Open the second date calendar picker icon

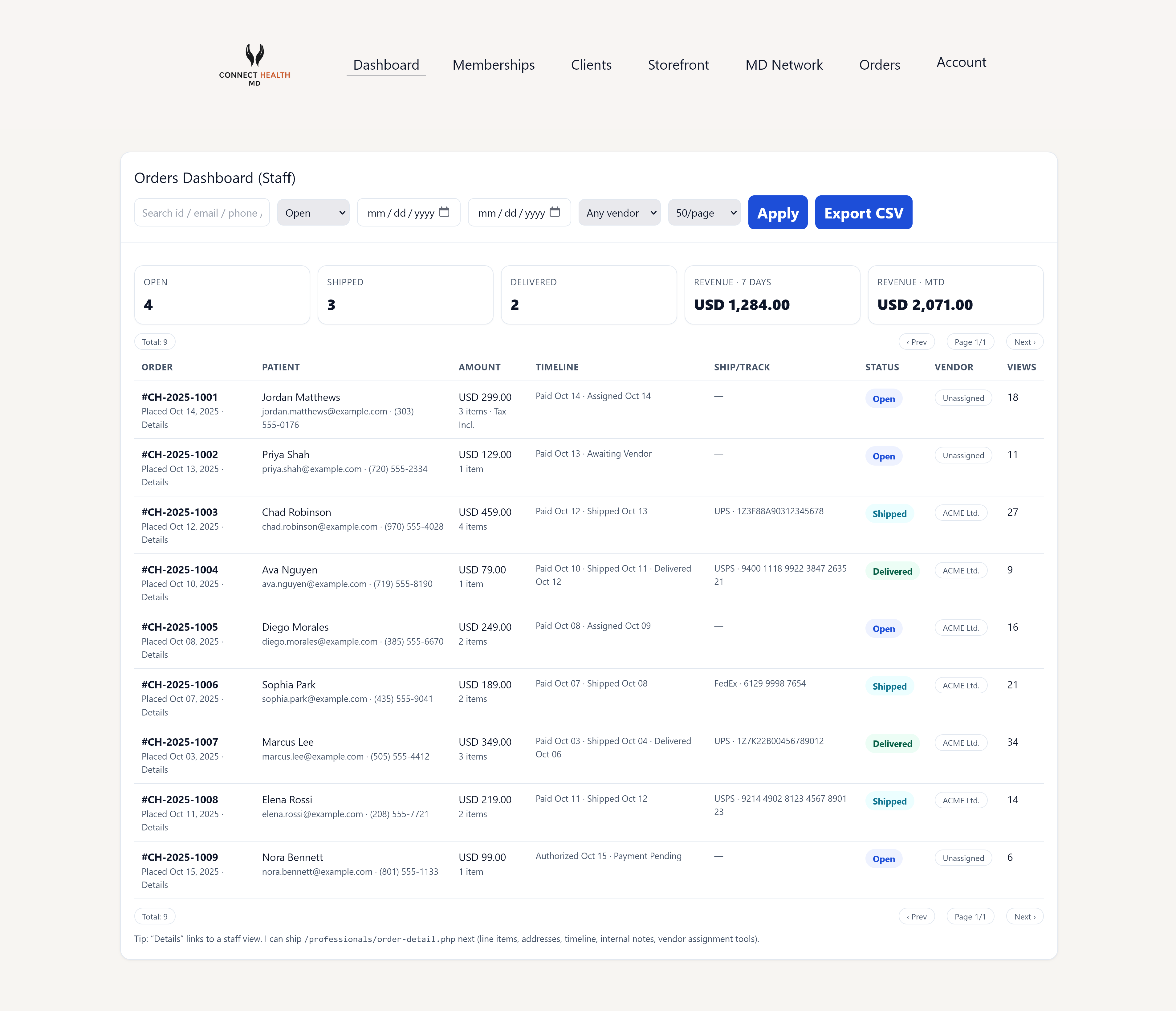pos(555,212)
